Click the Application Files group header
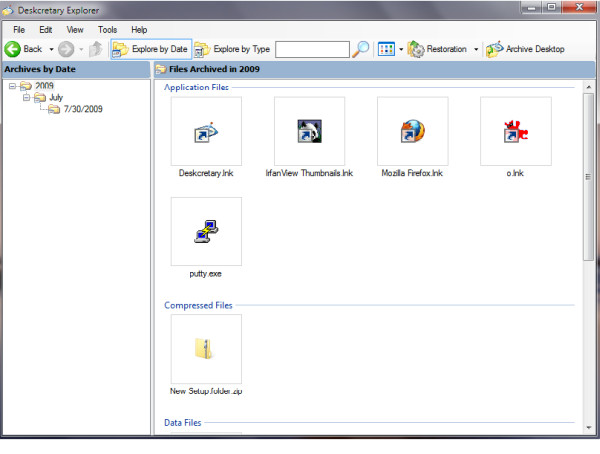Screen dimensions: 600x454 click(x=196, y=87)
